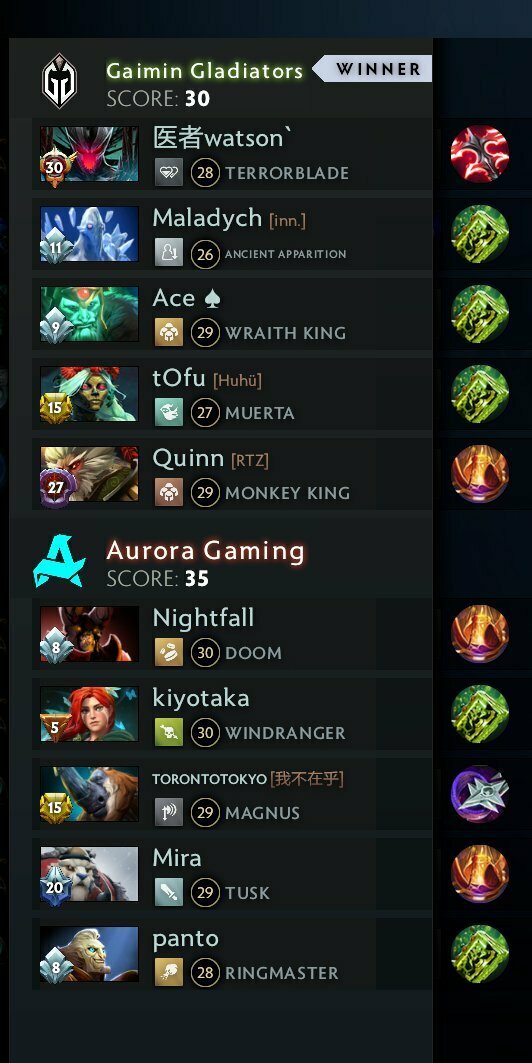Click watson's red facet icon on the right
532x1063 pixels.
point(480,154)
